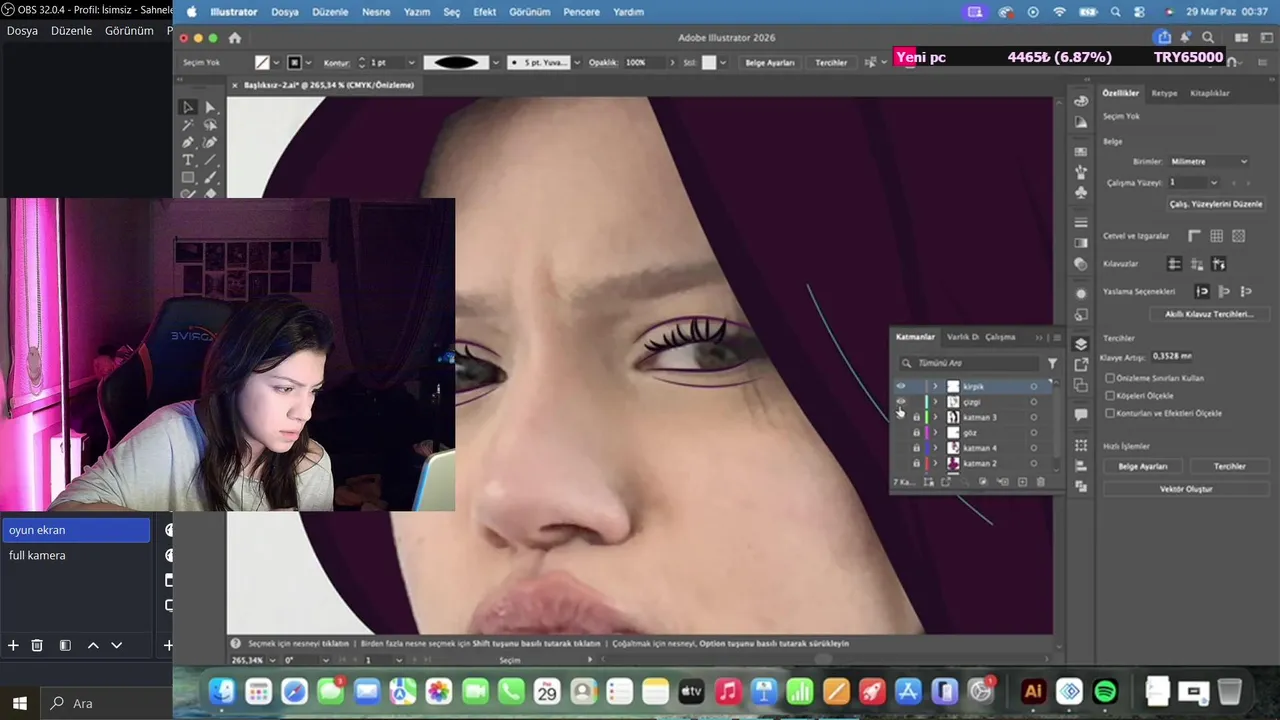Switch to the Retype tab
The height and width of the screenshot is (720, 1280).
1164,93
